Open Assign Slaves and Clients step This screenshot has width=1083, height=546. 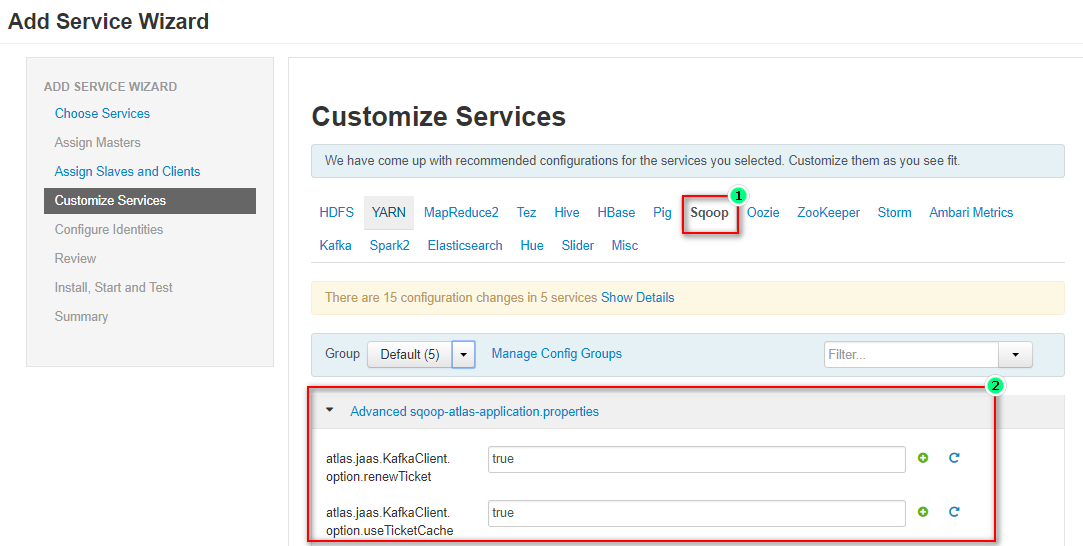127,171
